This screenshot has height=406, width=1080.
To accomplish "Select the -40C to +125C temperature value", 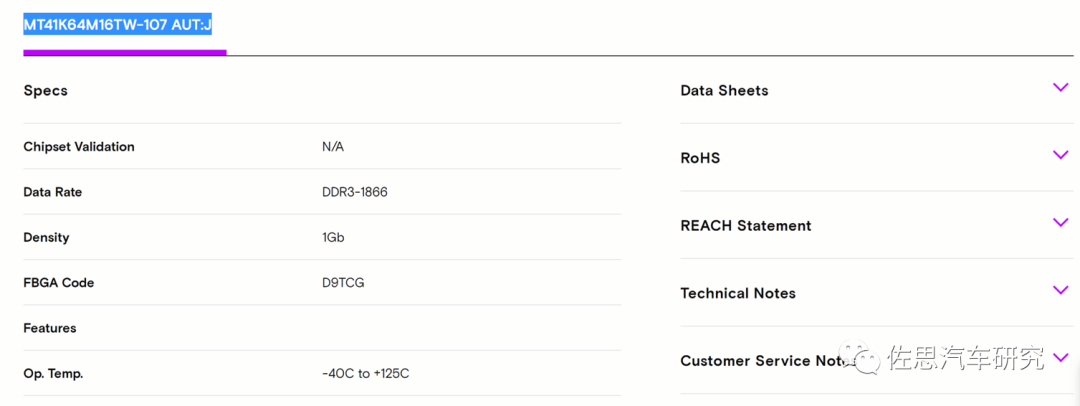I will point(366,374).
